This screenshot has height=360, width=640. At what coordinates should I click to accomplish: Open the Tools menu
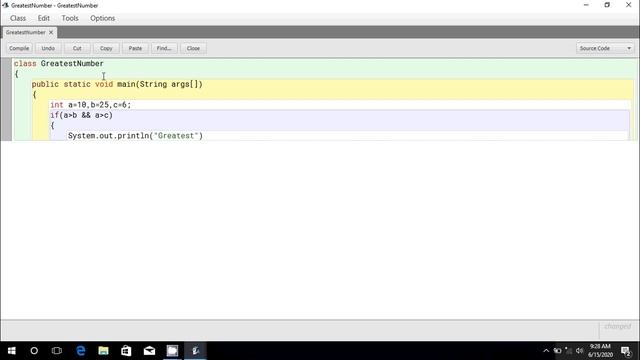(70, 18)
